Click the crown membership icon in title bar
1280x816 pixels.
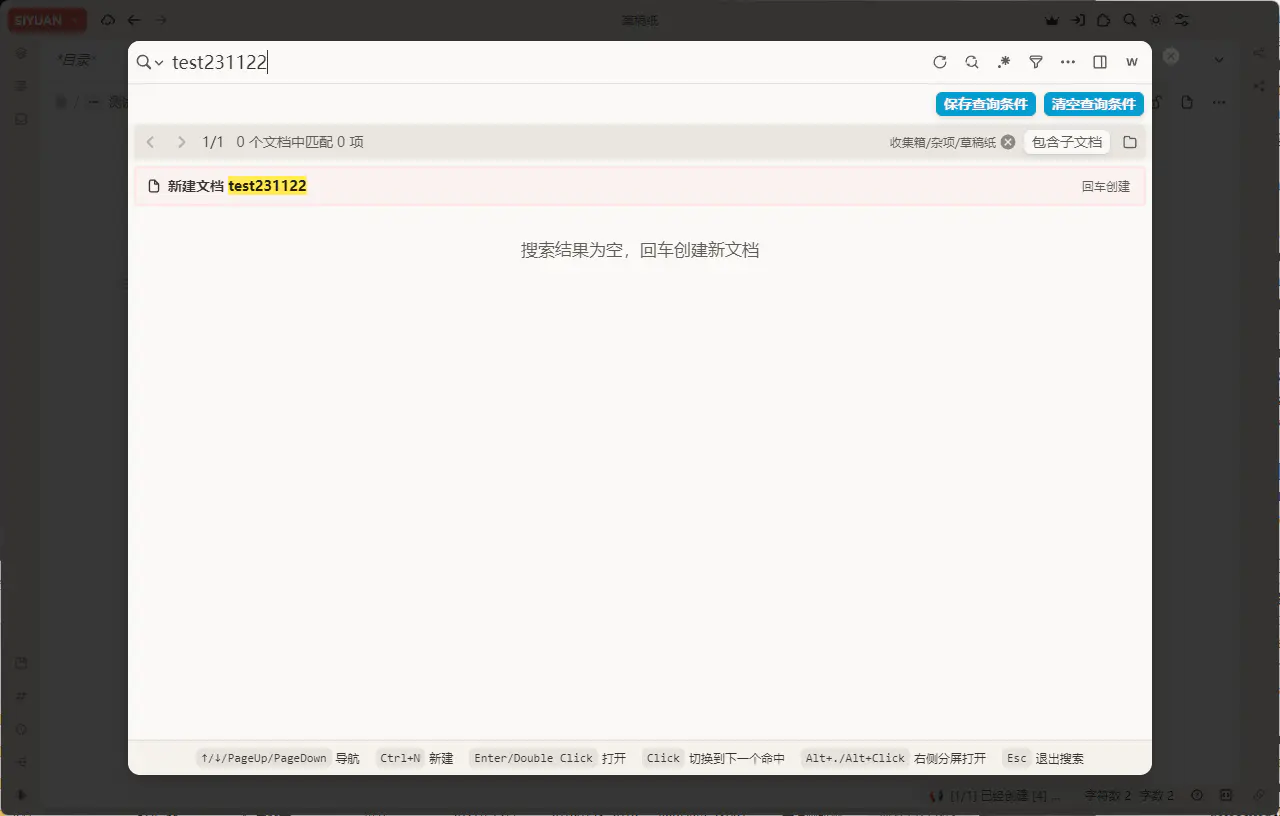[1051, 20]
